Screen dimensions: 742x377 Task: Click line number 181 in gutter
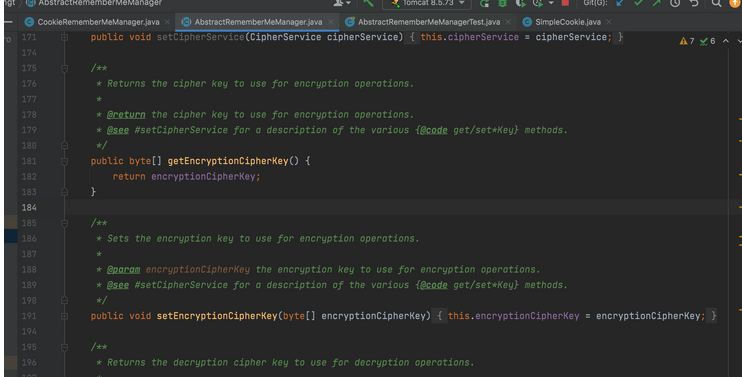(x=29, y=161)
